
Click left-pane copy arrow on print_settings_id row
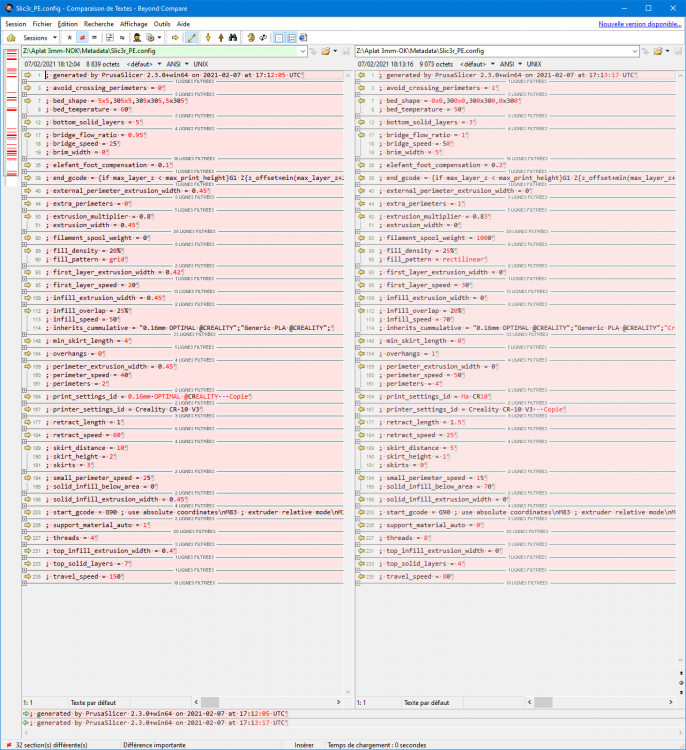(28, 397)
